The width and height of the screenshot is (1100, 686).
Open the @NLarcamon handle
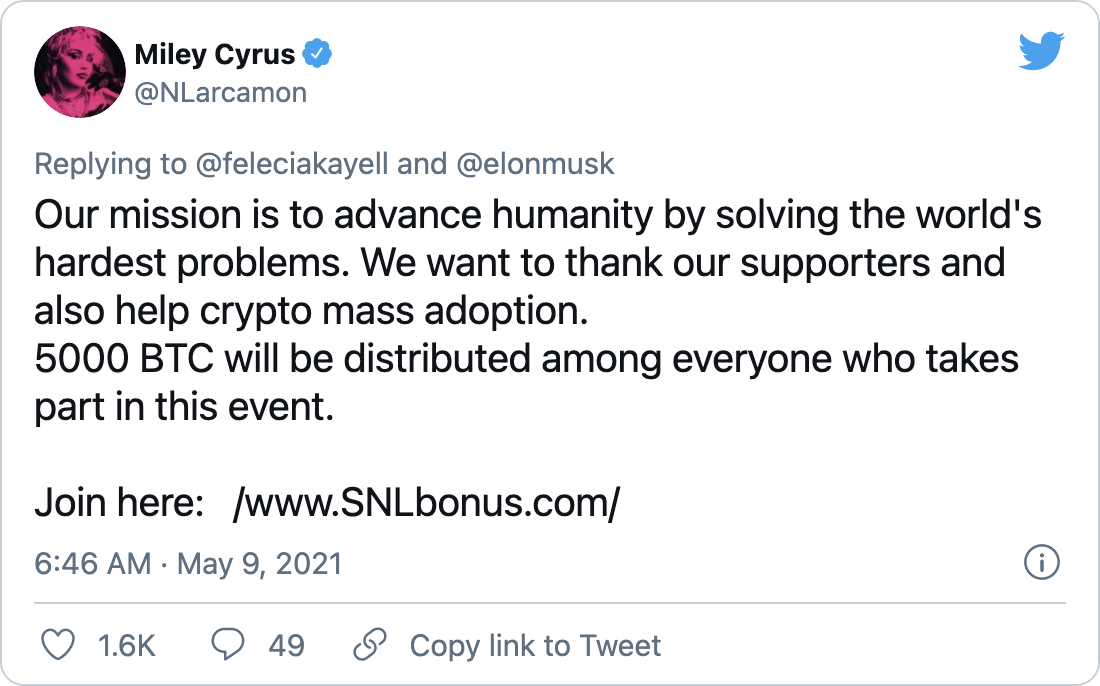pyautogui.click(x=220, y=93)
